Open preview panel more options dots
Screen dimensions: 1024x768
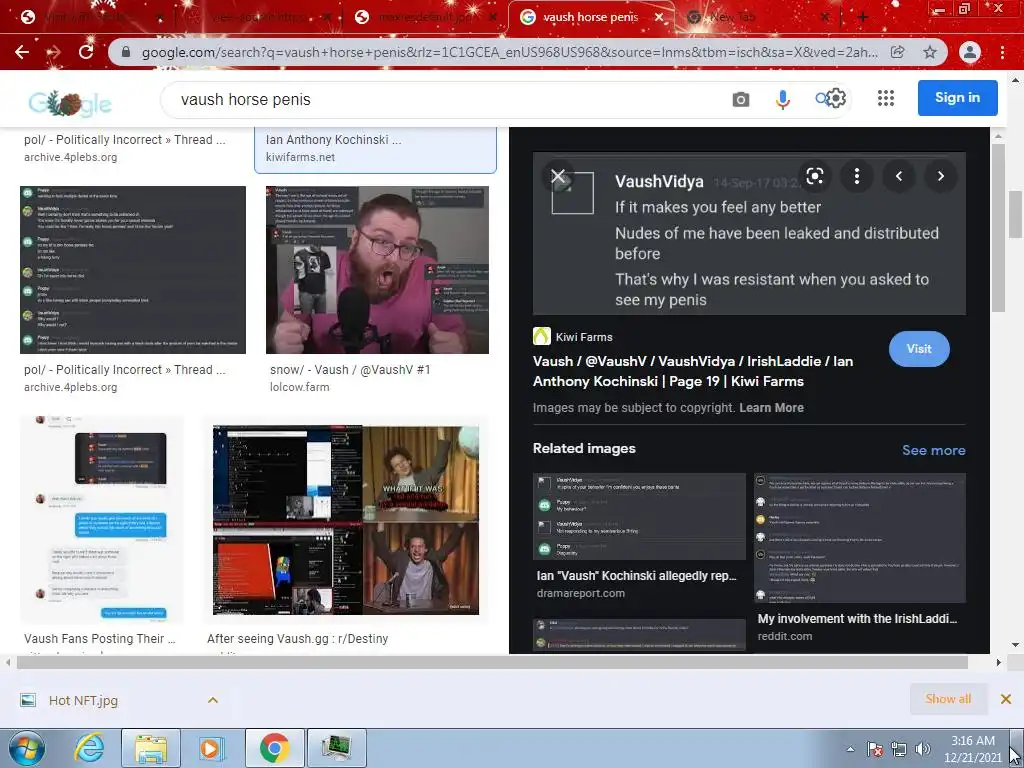pos(857,176)
